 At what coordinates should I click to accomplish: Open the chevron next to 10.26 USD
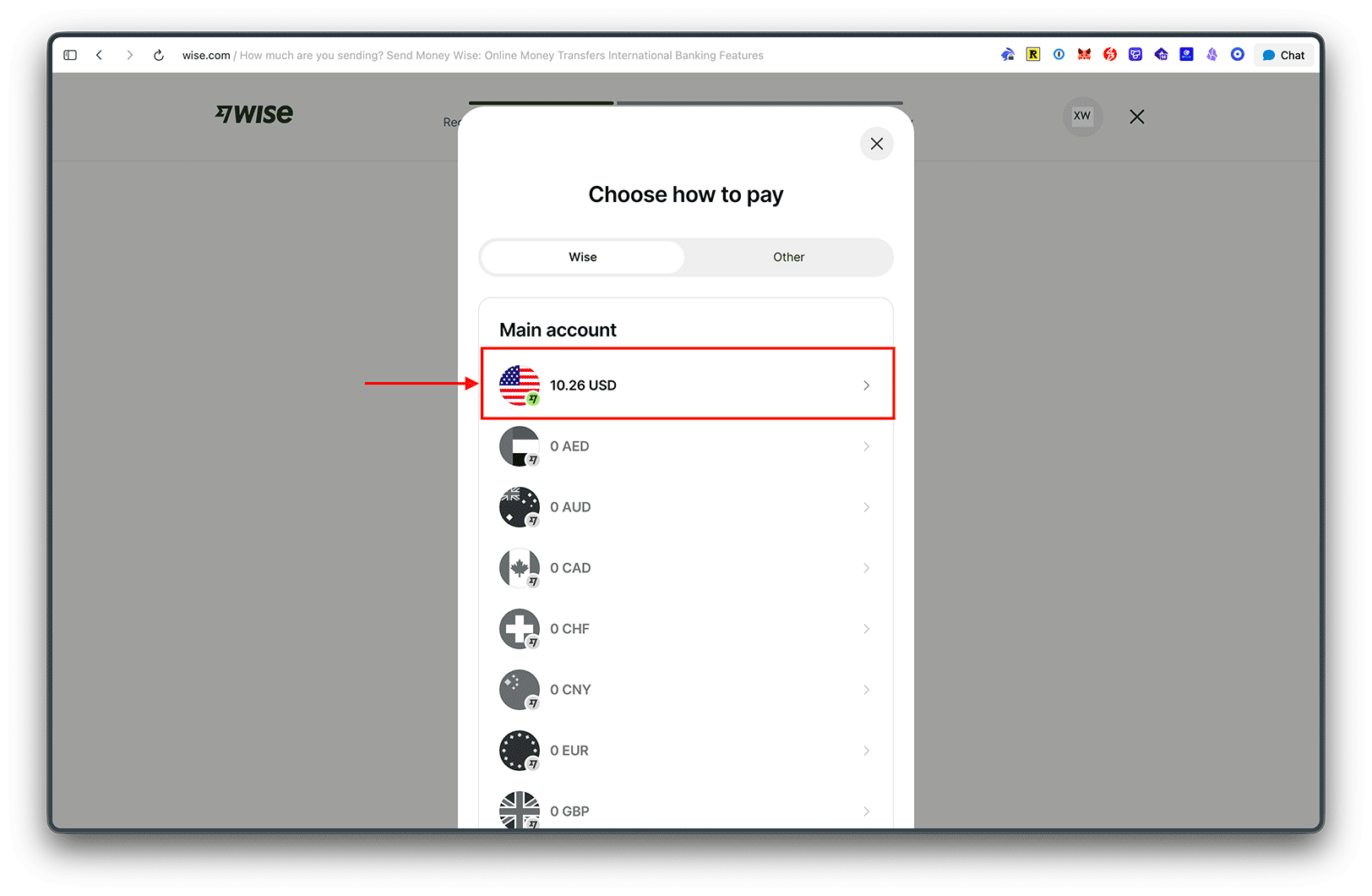point(866,385)
